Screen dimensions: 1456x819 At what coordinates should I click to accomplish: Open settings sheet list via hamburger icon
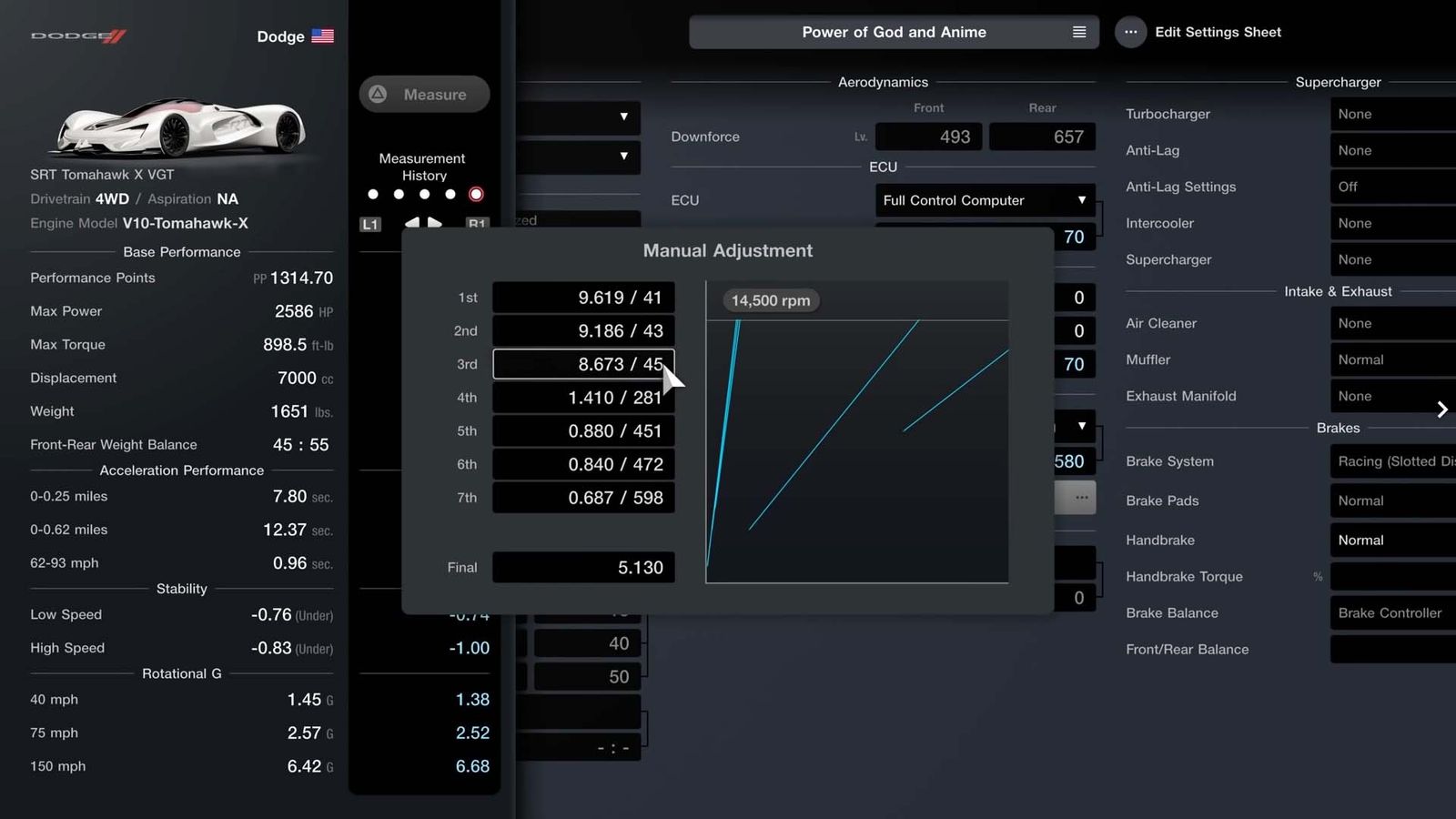[1079, 32]
